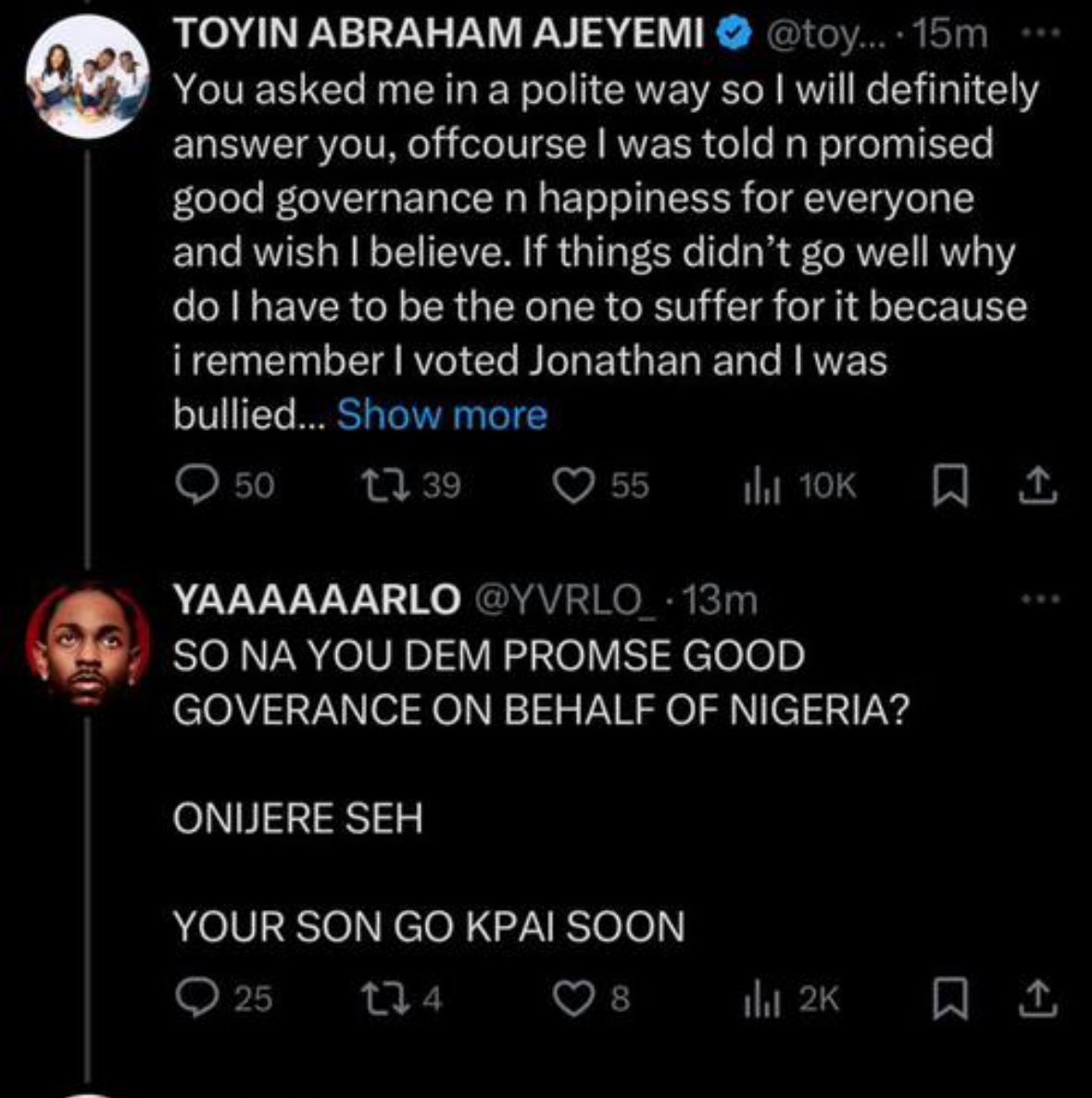Reply to YAAAAAARLO's tweet
Viewport: 1092px width, 1098px height.
coord(195,998)
